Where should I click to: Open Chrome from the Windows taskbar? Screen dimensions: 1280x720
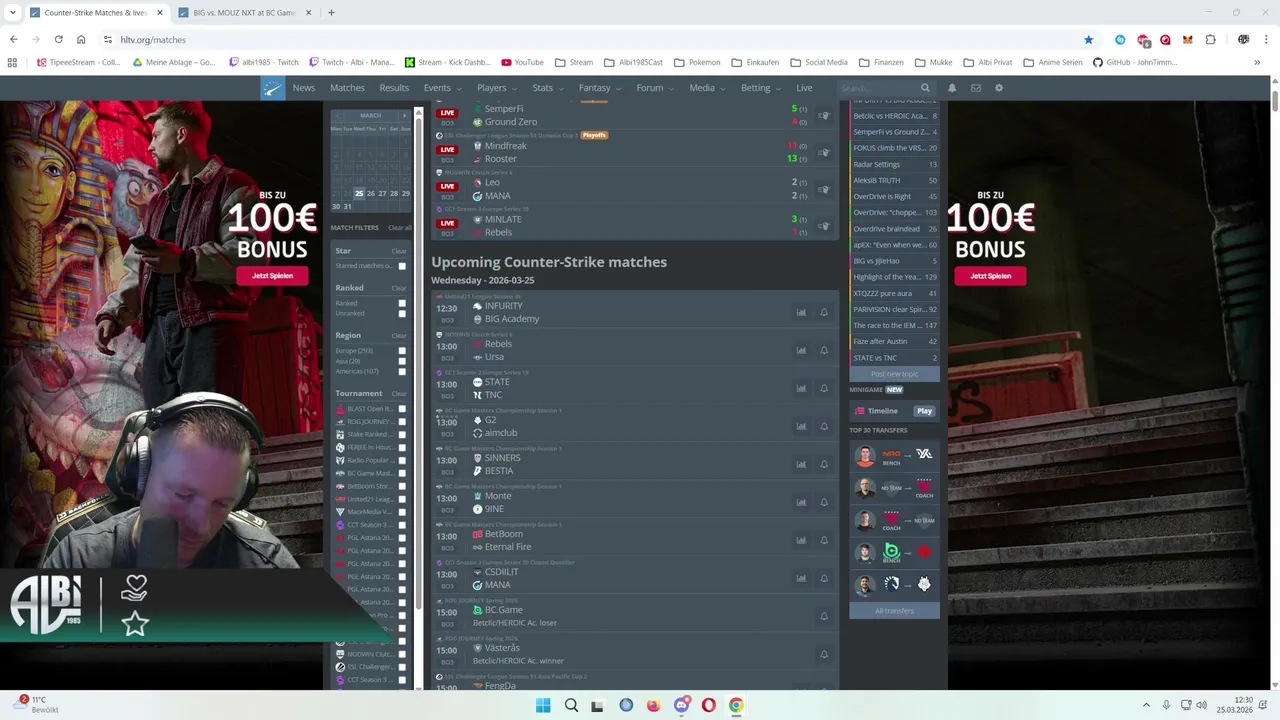pyautogui.click(x=736, y=705)
